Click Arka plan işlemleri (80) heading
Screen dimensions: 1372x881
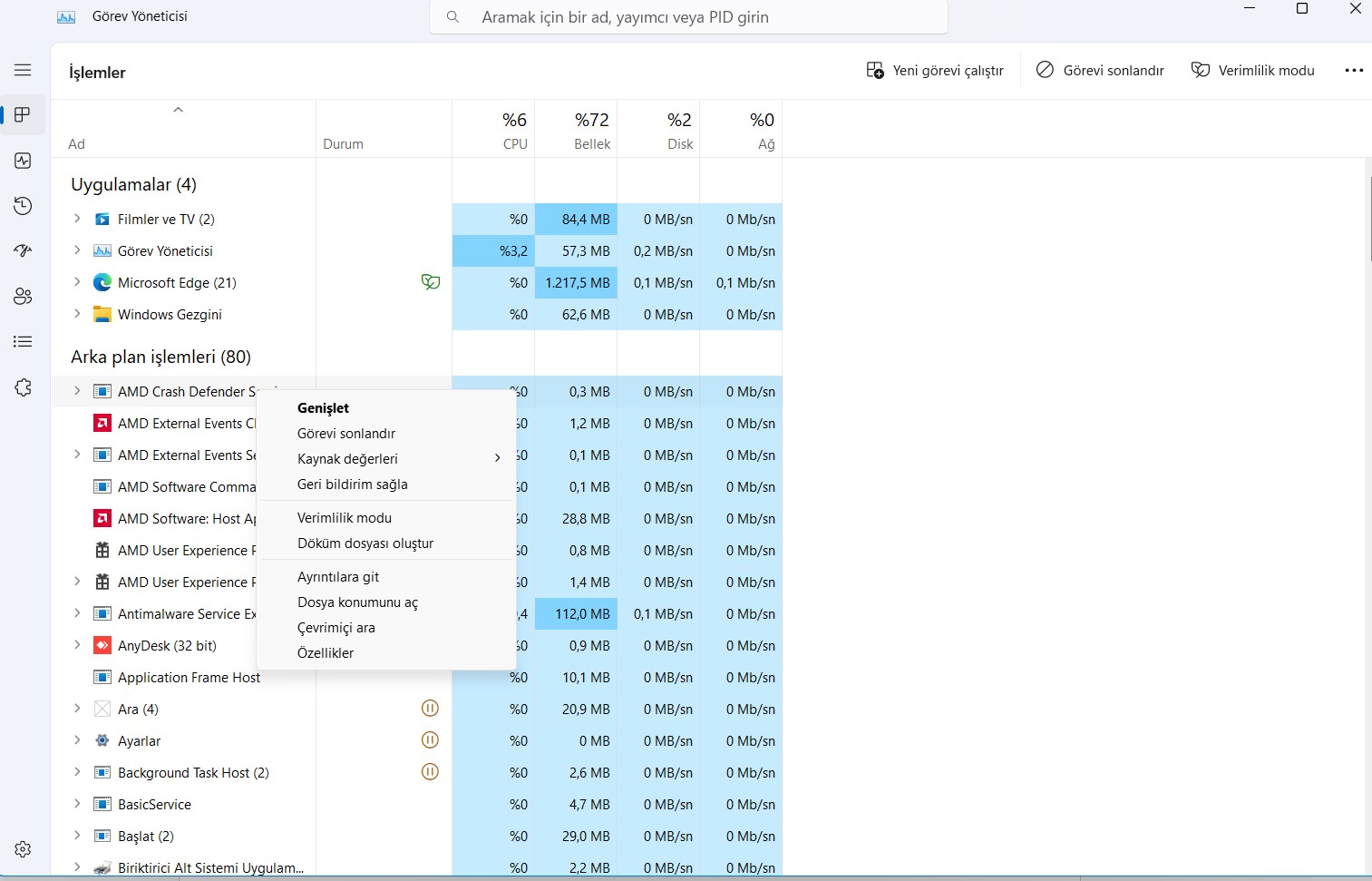[x=161, y=357]
